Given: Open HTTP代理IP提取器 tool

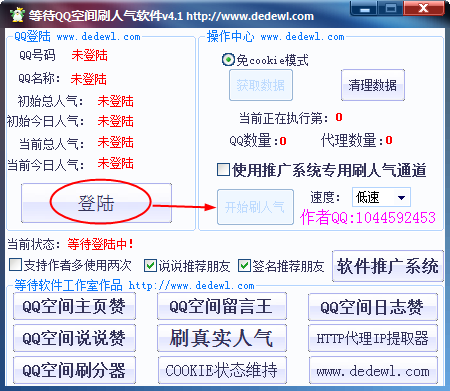Looking at the screenshot, I should 373,338.
